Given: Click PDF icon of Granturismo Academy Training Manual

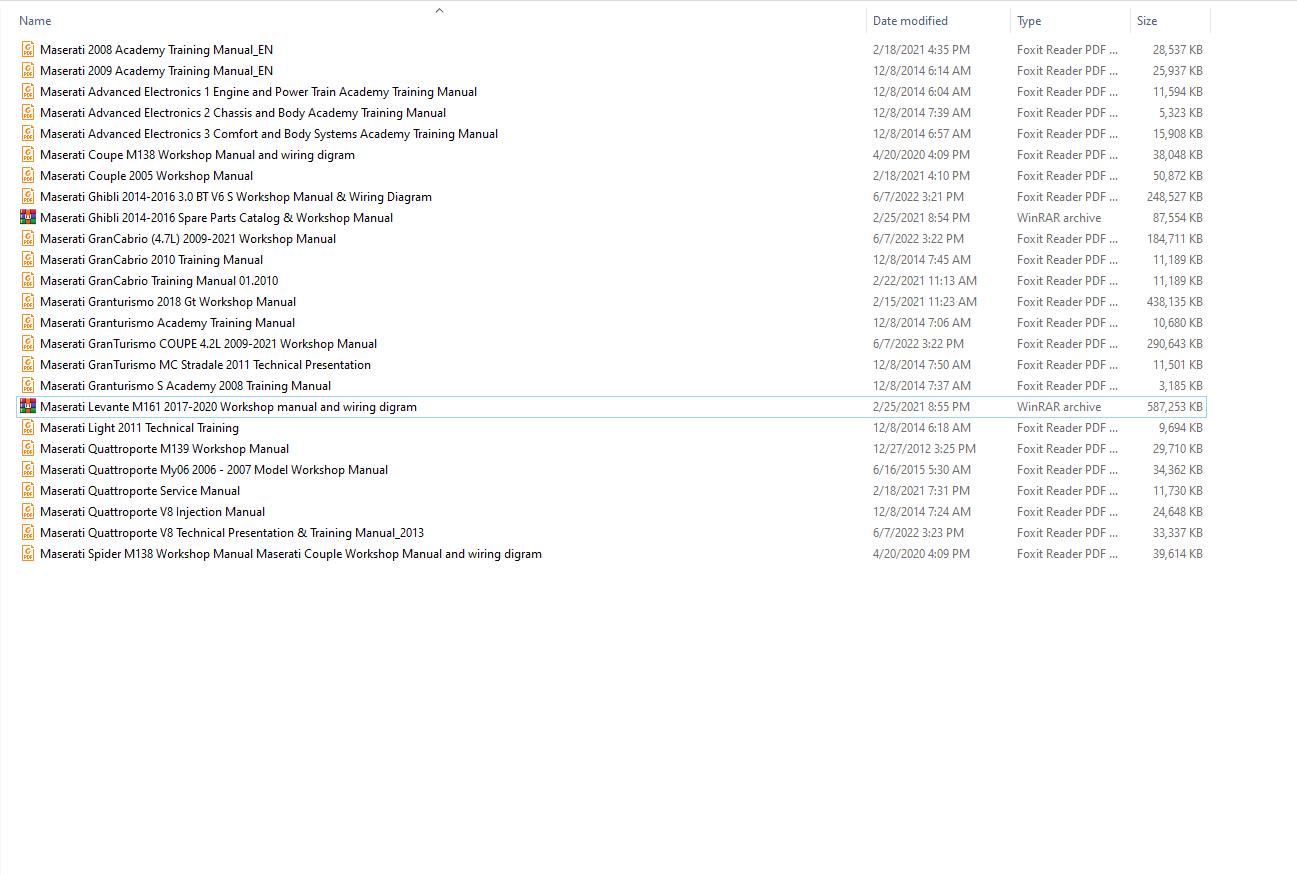Looking at the screenshot, I should [28, 322].
